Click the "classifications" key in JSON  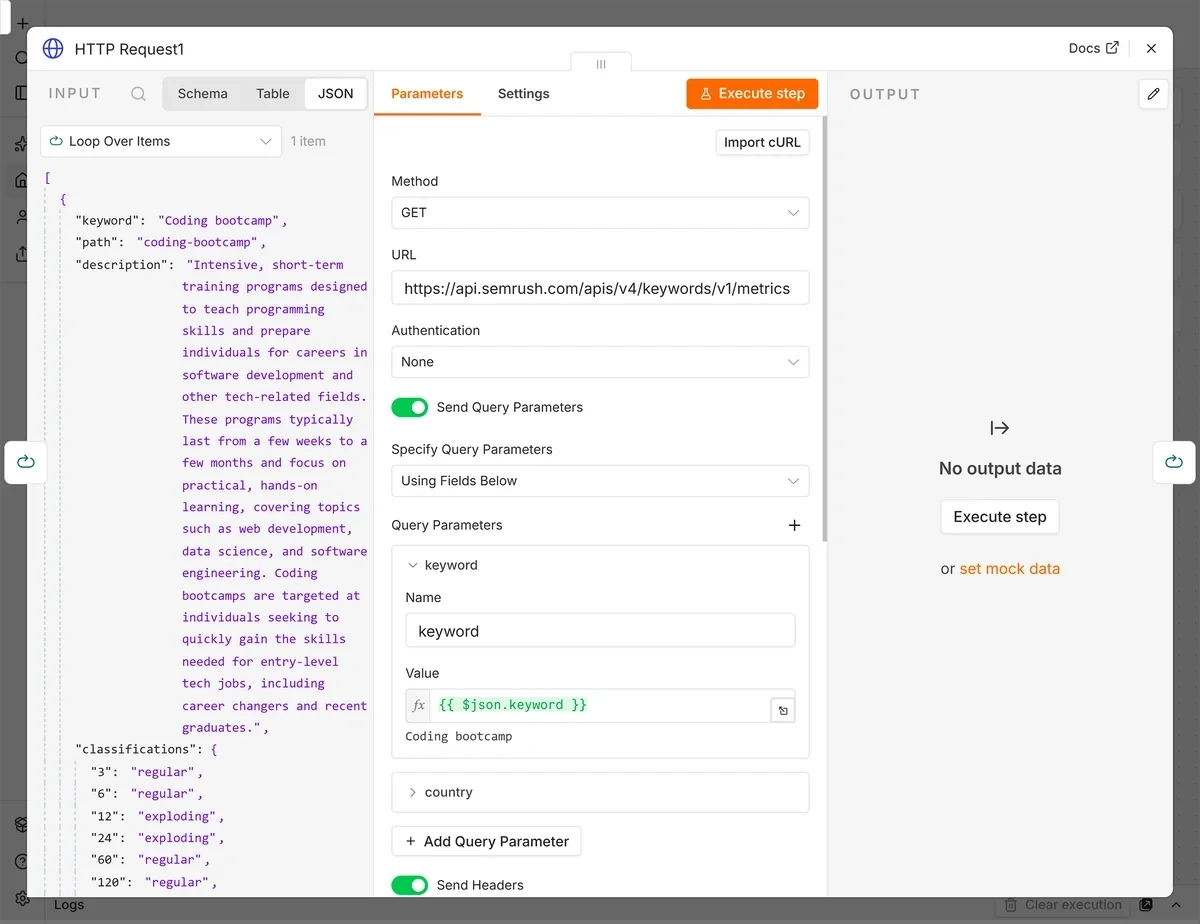[x=136, y=749]
